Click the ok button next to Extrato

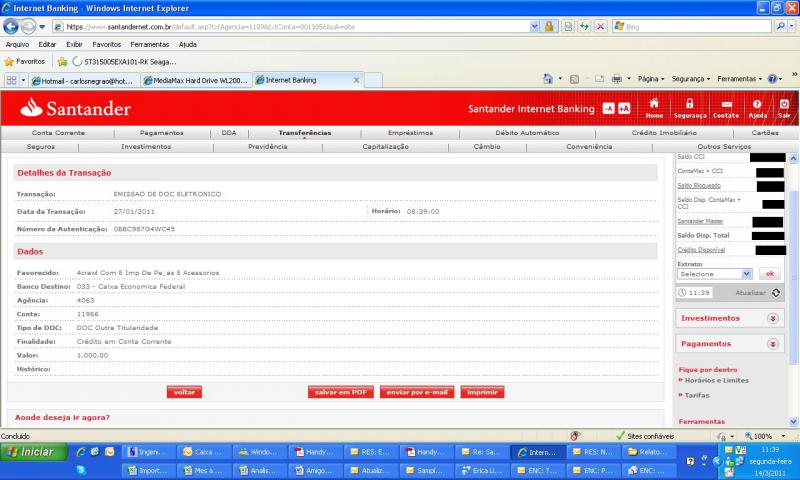click(x=769, y=274)
